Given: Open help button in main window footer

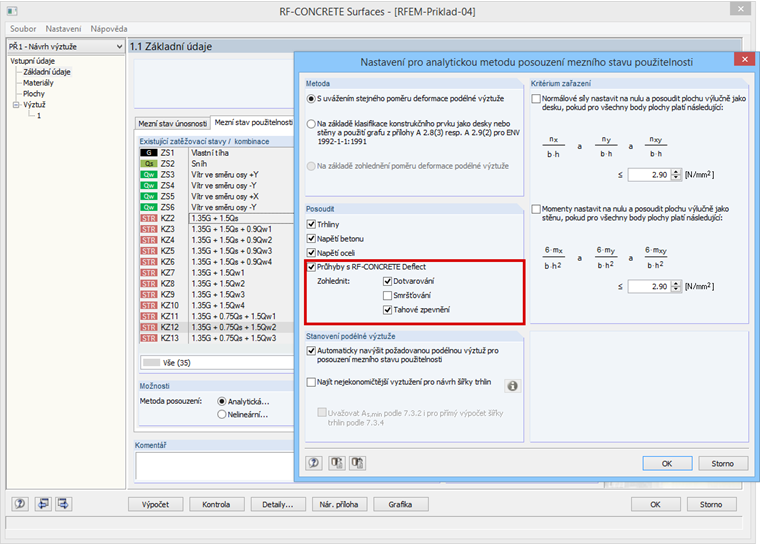Looking at the screenshot, I should pos(20,504).
